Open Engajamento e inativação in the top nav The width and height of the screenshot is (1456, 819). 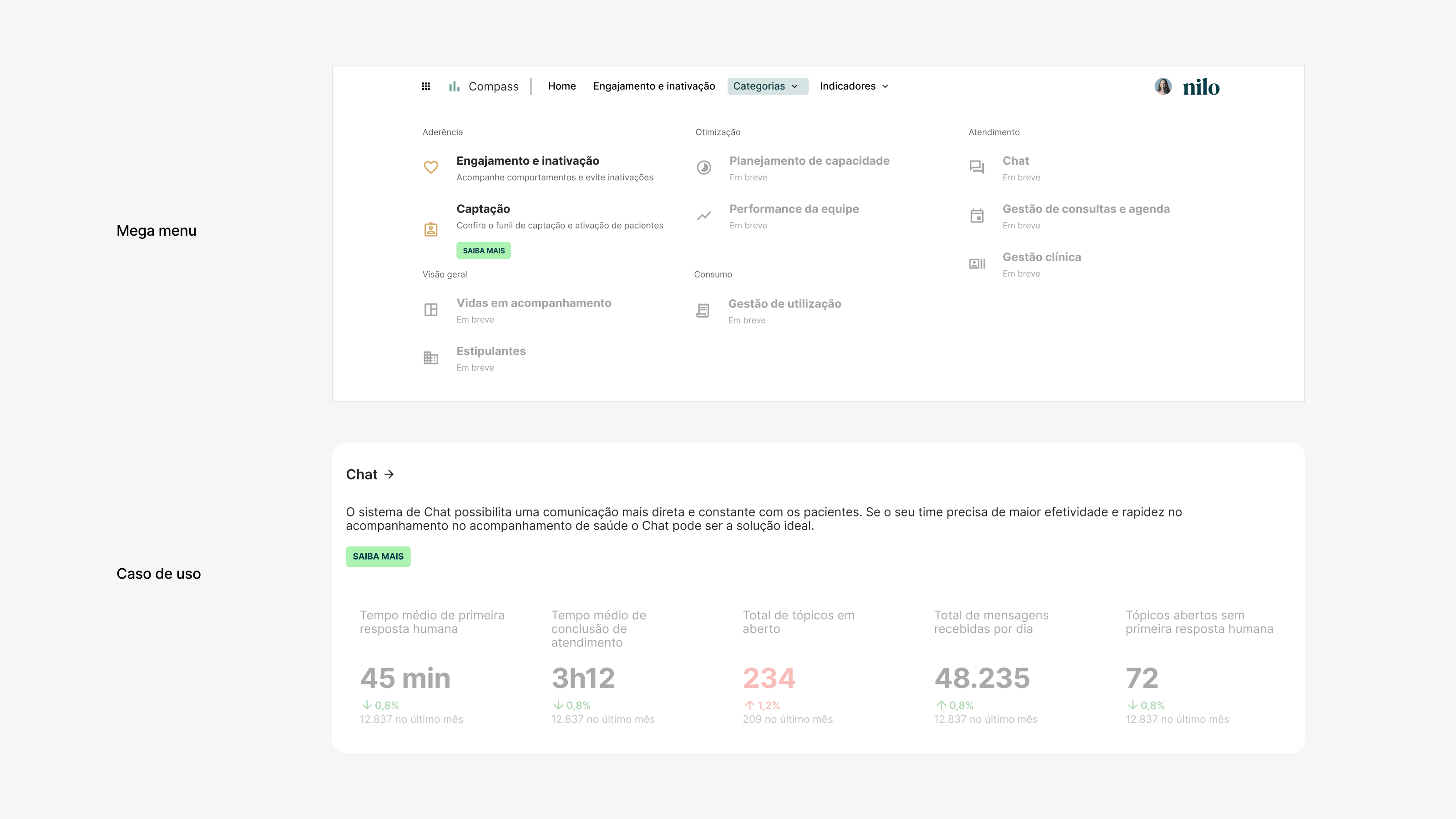coord(654,86)
